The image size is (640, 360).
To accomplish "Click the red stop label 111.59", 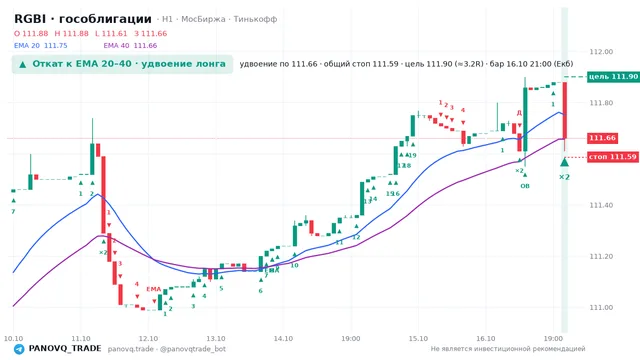I will pyautogui.click(x=613, y=157).
